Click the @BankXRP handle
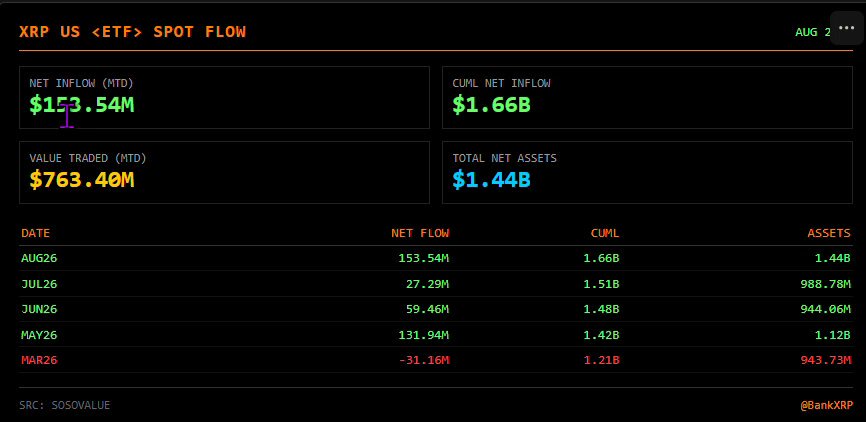 point(826,405)
